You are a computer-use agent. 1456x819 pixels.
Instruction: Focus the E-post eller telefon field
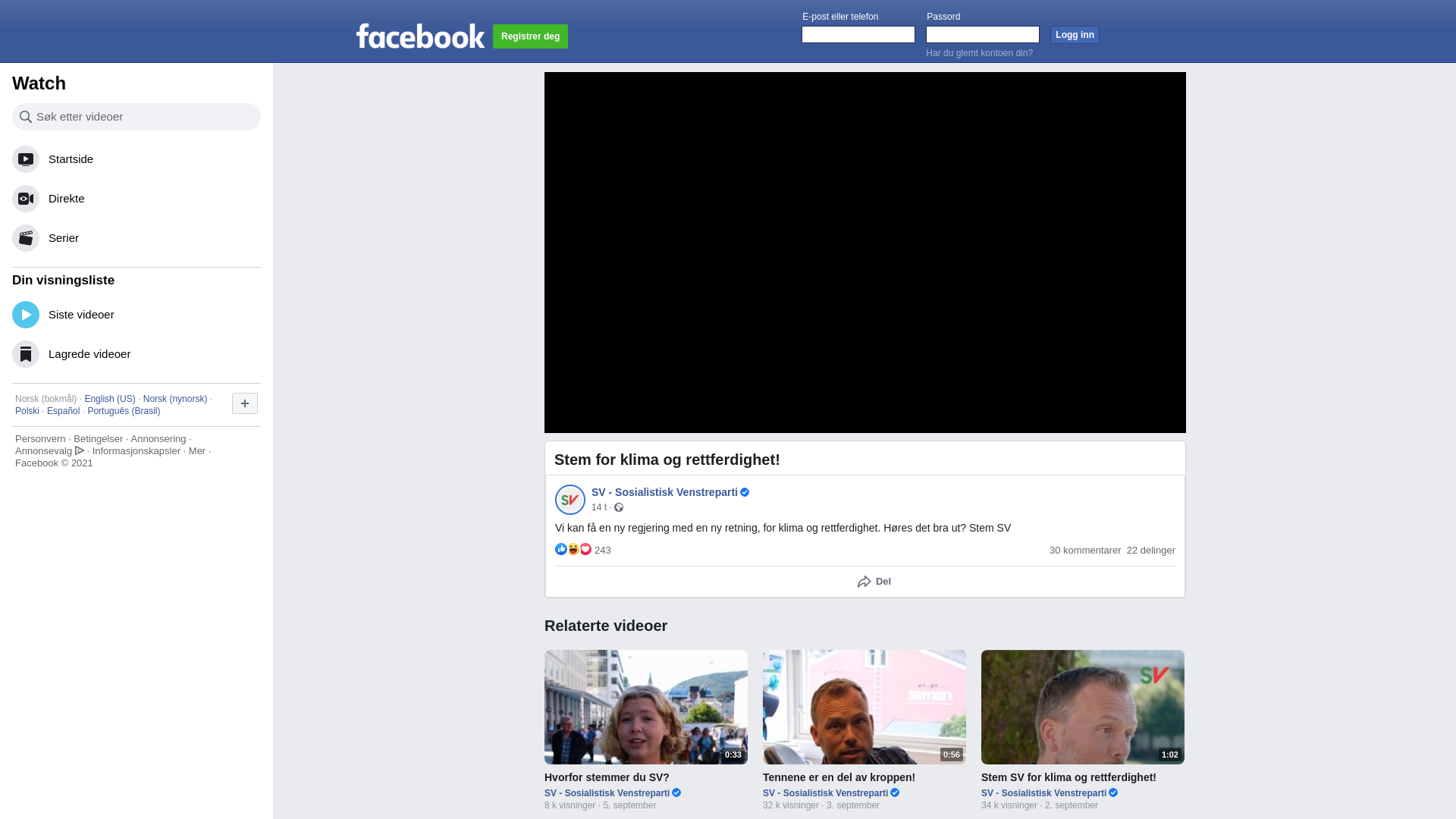(x=858, y=35)
